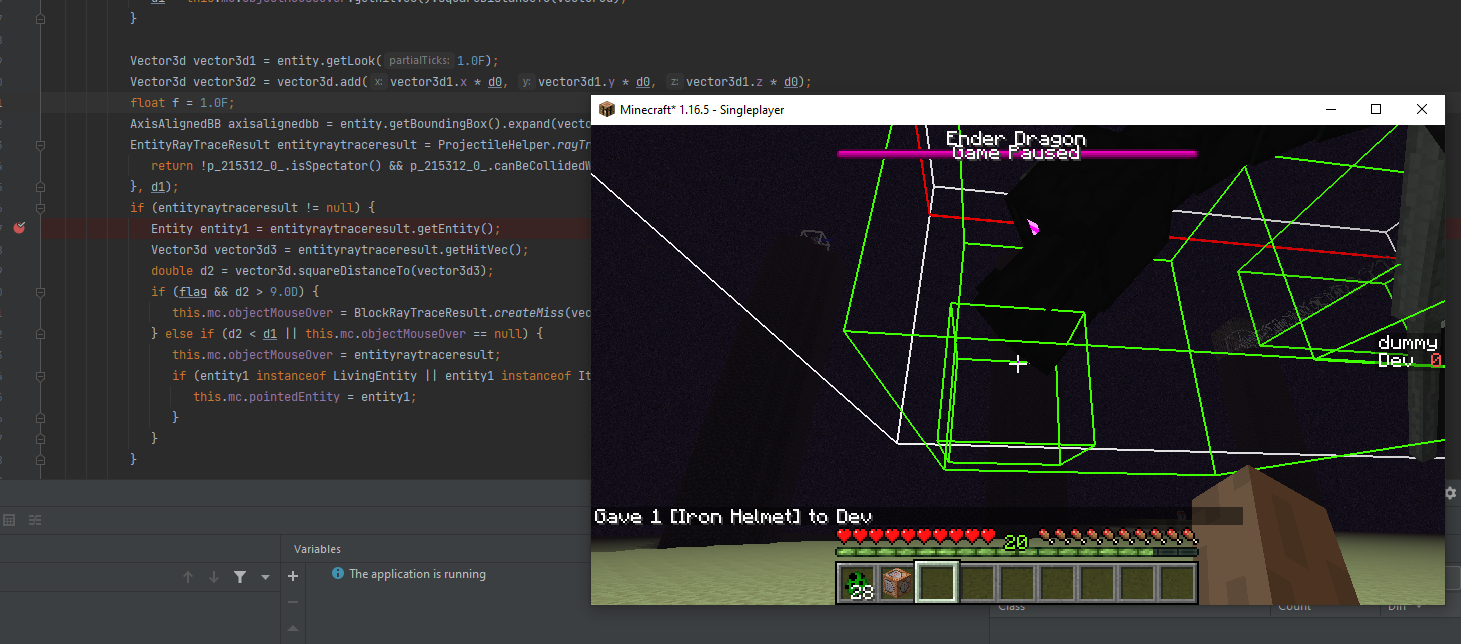Sort by the Count column header
Image resolution: width=1461 pixels, height=644 pixels.
(x=1294, y=606)
